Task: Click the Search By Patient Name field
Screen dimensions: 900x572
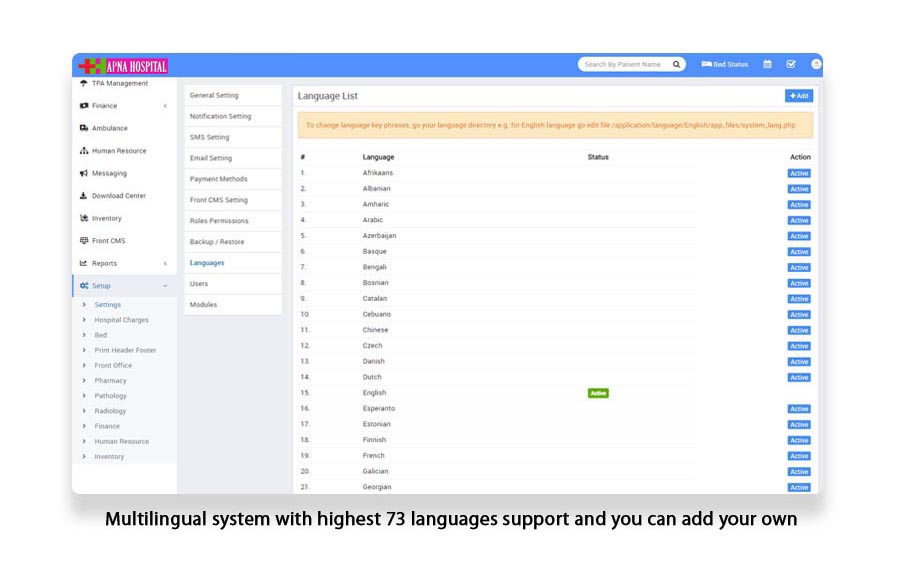Action: coord(623,64)
